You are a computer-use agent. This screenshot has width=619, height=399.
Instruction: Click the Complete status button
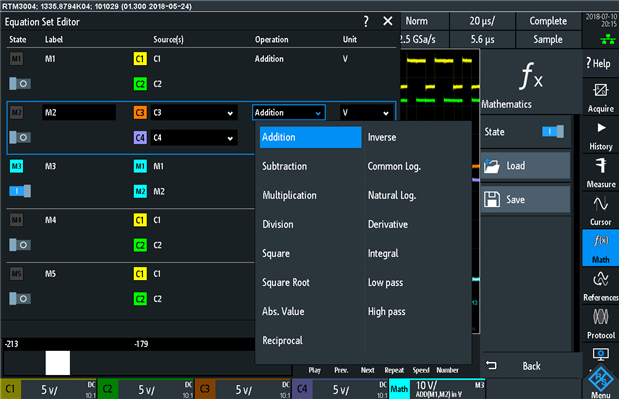click(548, 21)
